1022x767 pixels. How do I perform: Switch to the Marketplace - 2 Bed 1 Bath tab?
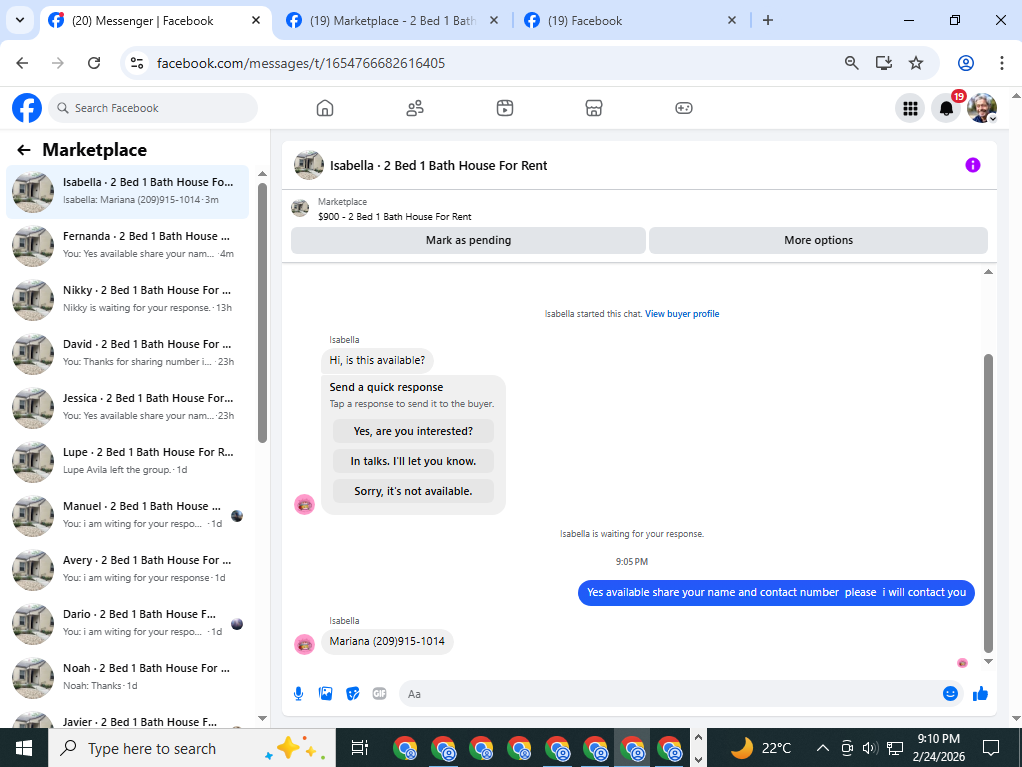coord(393,21)
